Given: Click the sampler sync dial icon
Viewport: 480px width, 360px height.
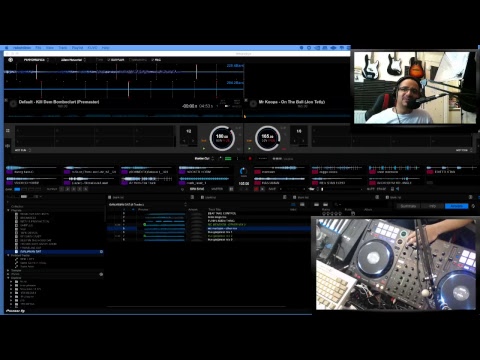Looking at the screenshot, I should (243, 172).
